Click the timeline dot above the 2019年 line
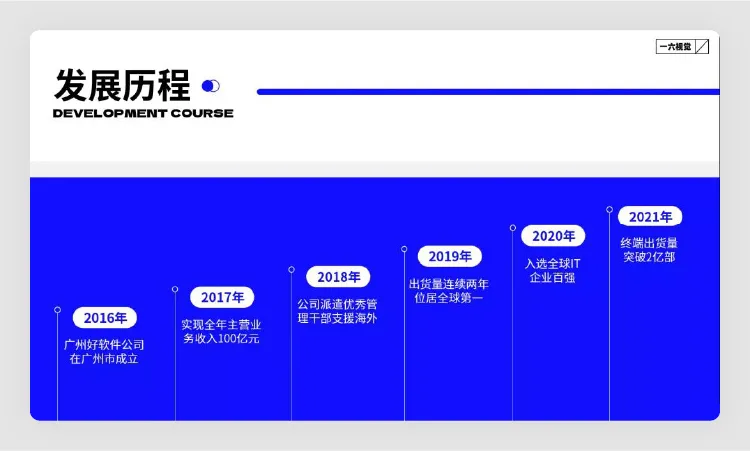Image resolution: width=750 pixels, height=451 pixels. pos(404,249)
